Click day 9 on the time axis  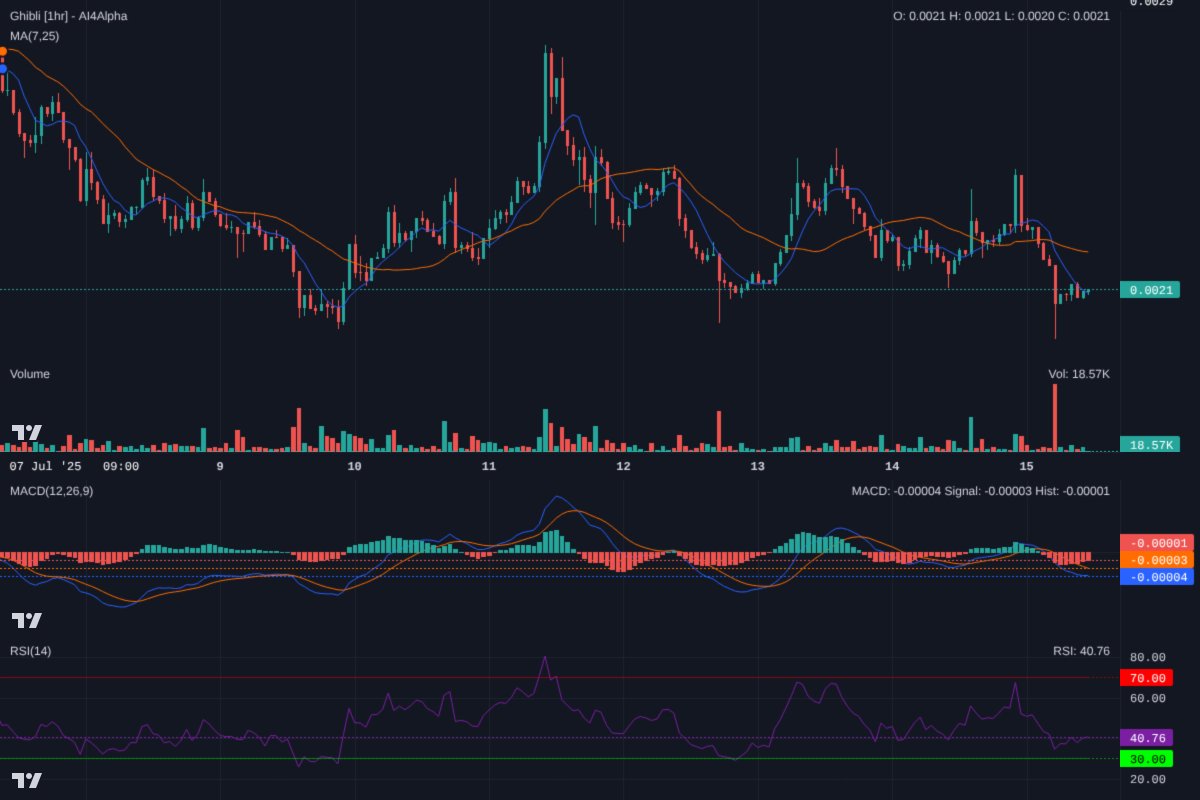[219, 466]
